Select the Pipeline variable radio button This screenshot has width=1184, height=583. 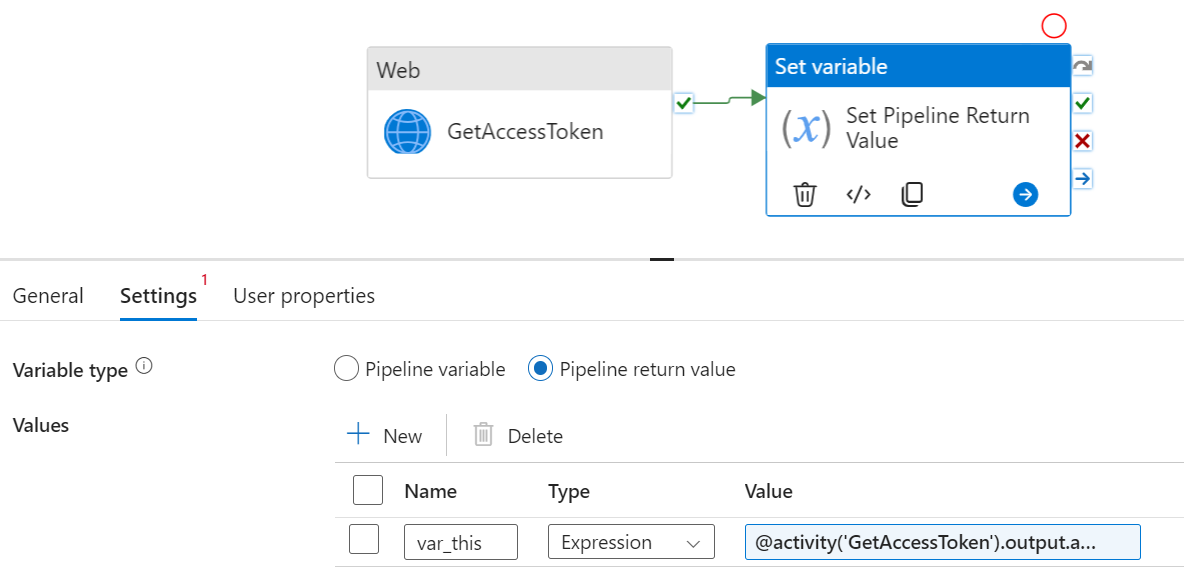[345, 368]
